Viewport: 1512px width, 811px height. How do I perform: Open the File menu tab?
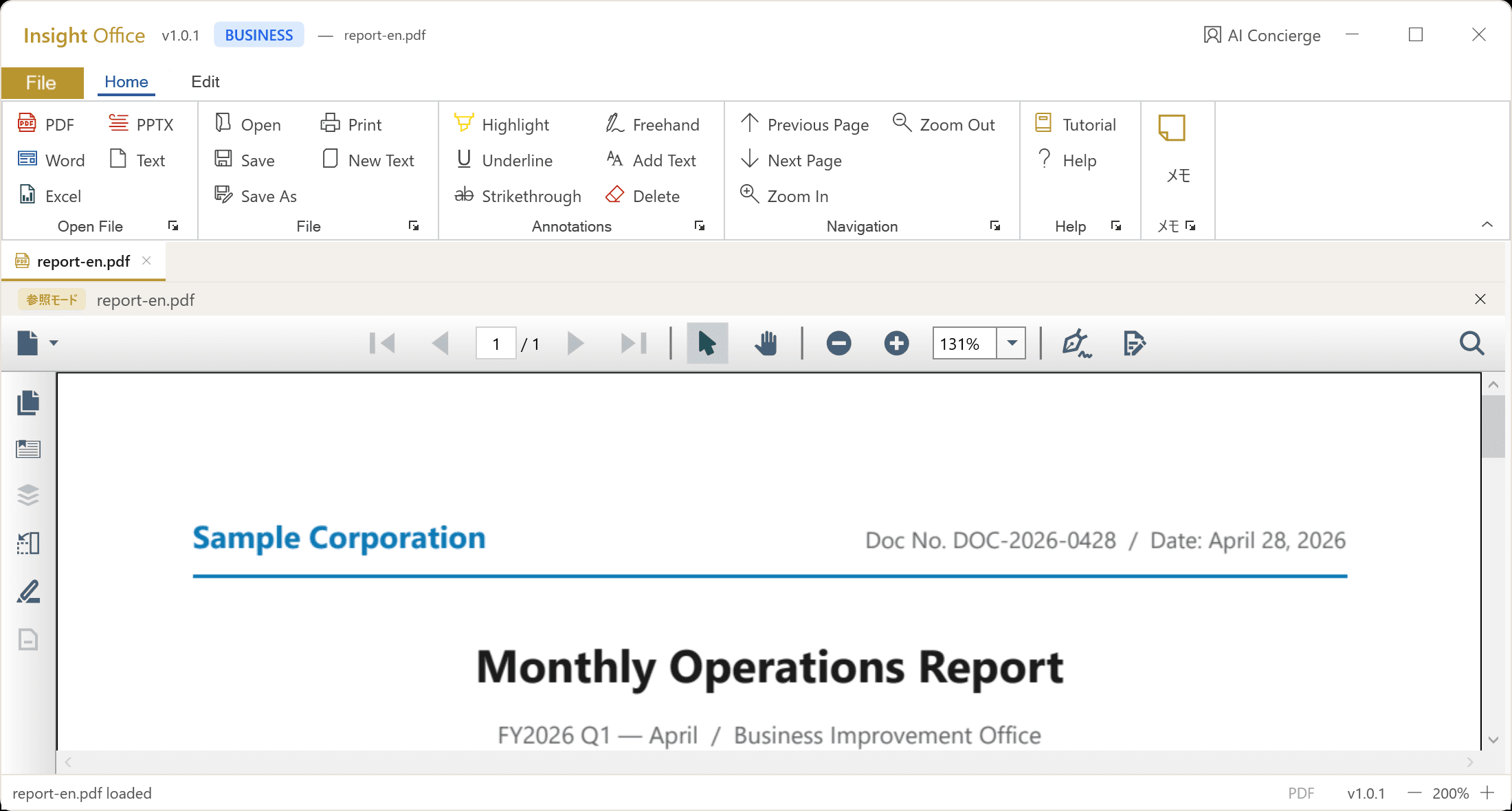pyautogui.click(x=42, y=82)
